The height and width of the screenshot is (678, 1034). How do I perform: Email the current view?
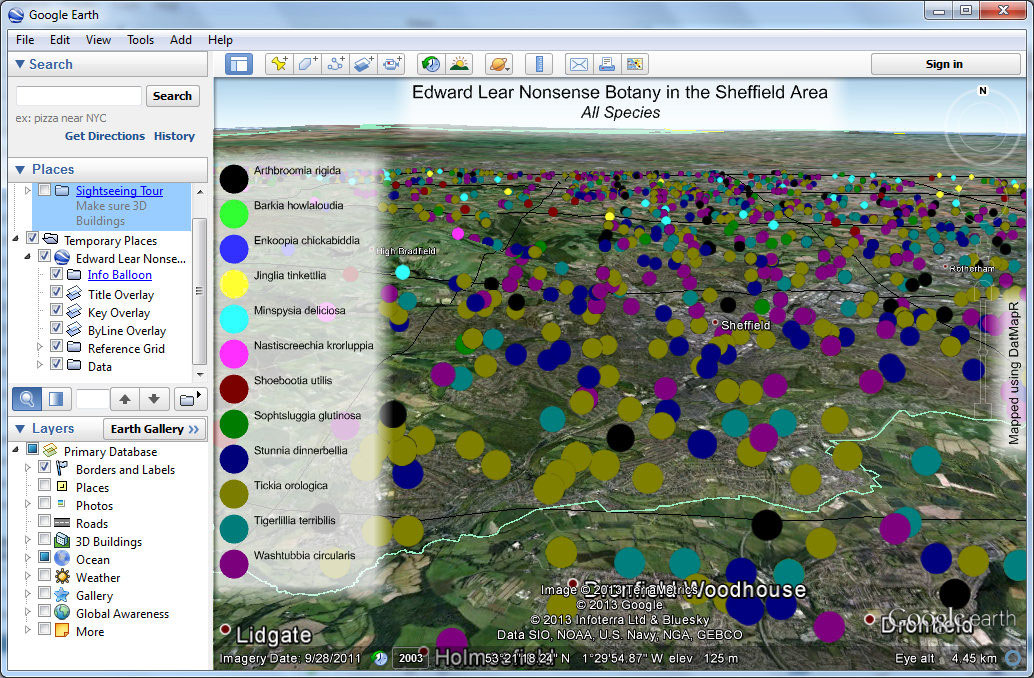pos(578,63)
